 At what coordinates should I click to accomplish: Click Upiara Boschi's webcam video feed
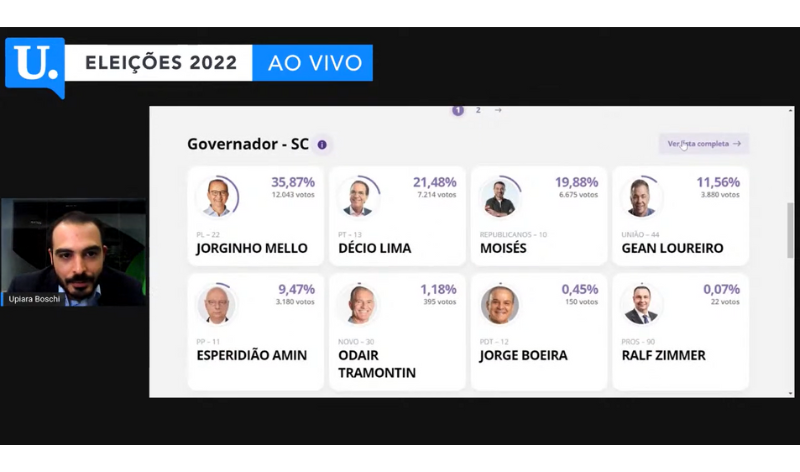click(73, 252)
